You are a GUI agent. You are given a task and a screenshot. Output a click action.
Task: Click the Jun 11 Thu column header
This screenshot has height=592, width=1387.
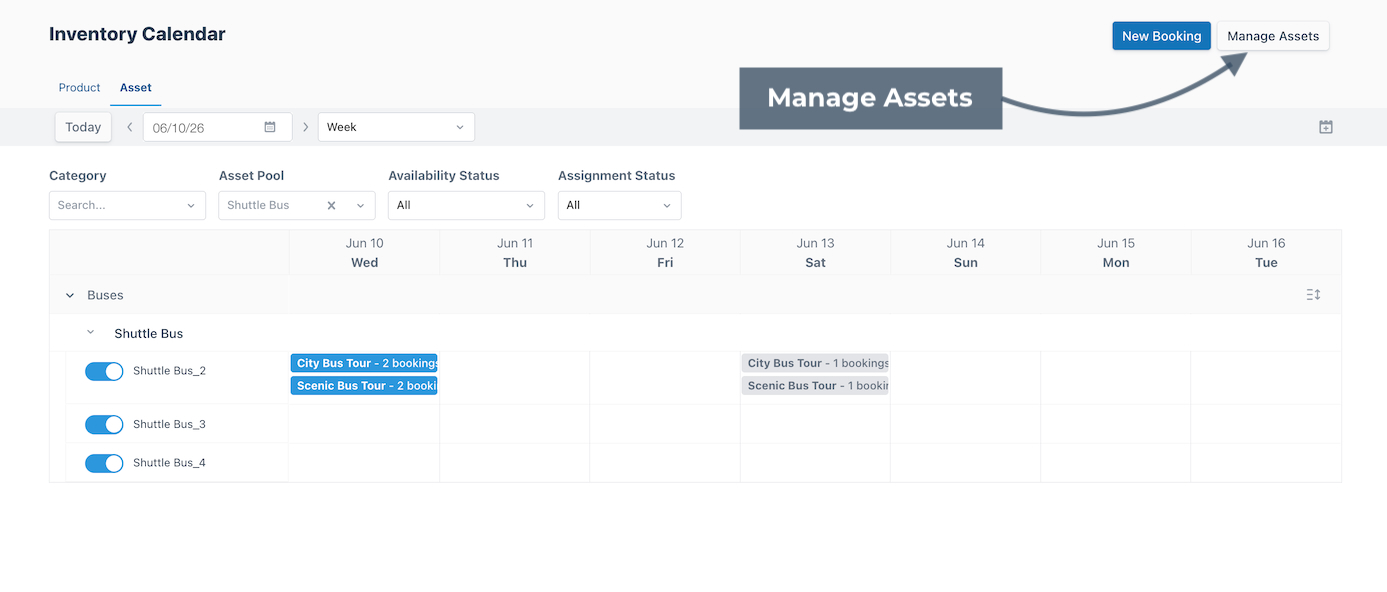[x=515, y=253]
